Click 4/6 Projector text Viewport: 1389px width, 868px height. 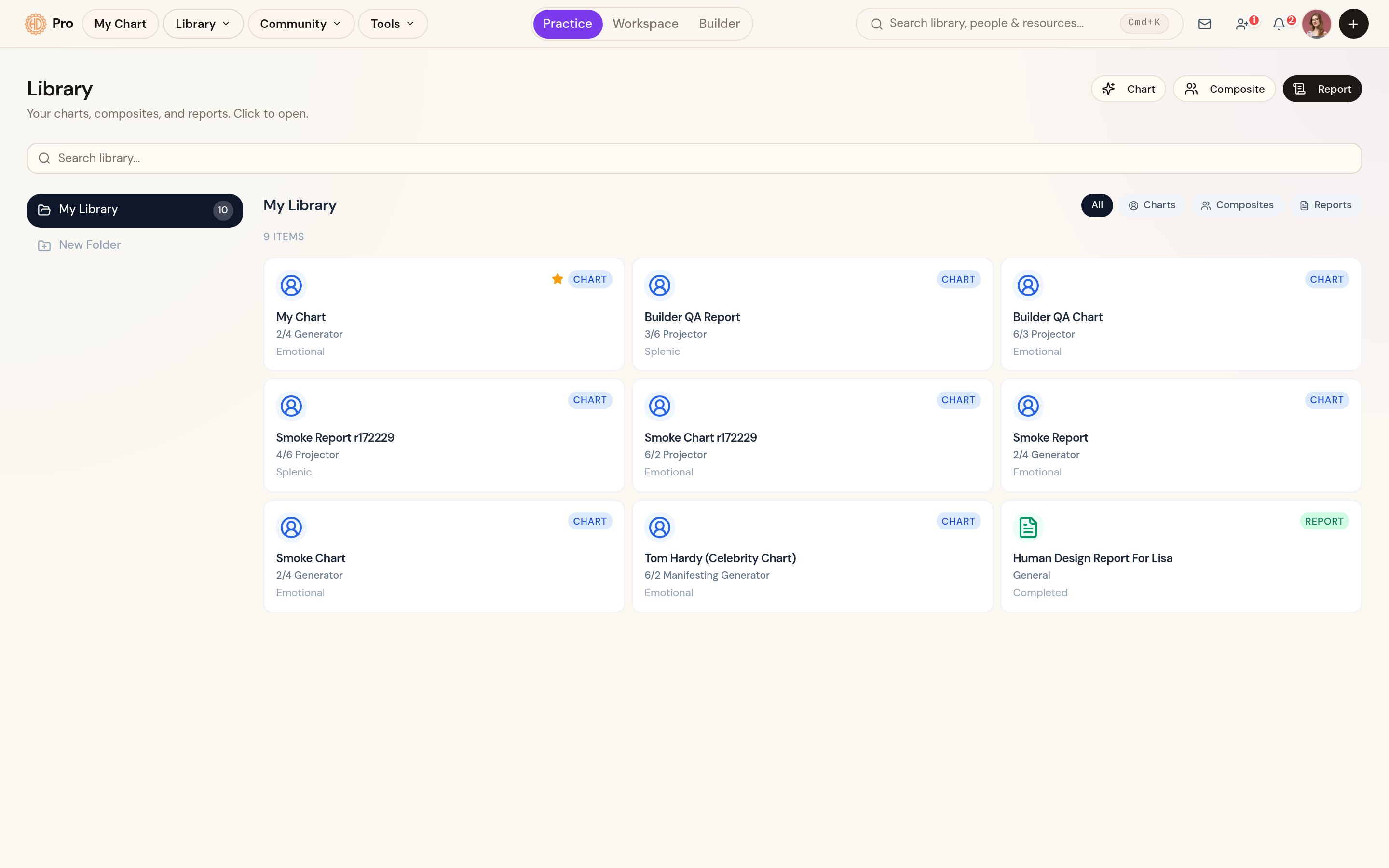point(307,455)
